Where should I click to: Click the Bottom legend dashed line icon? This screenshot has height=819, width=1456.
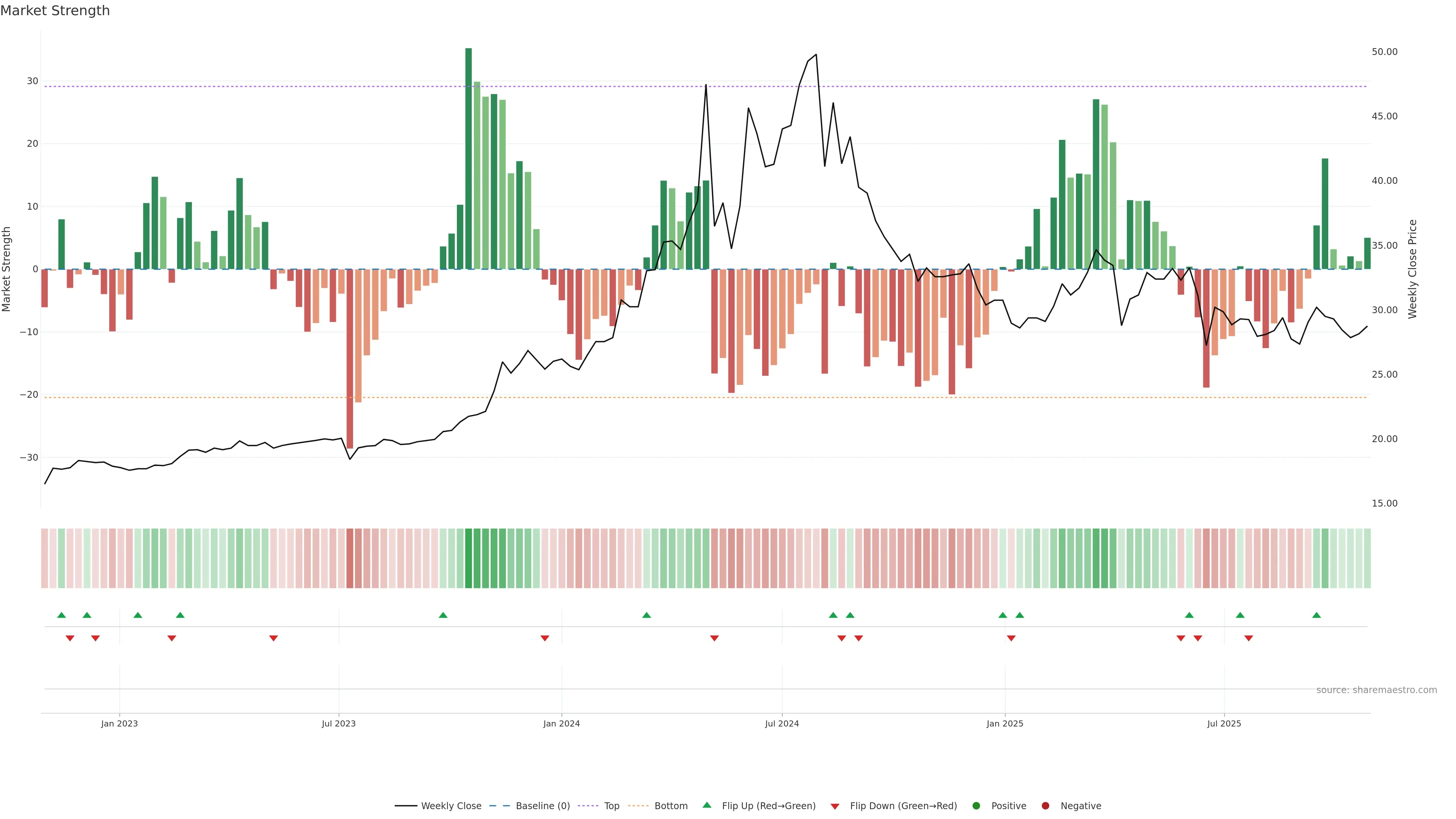[638, 806]
